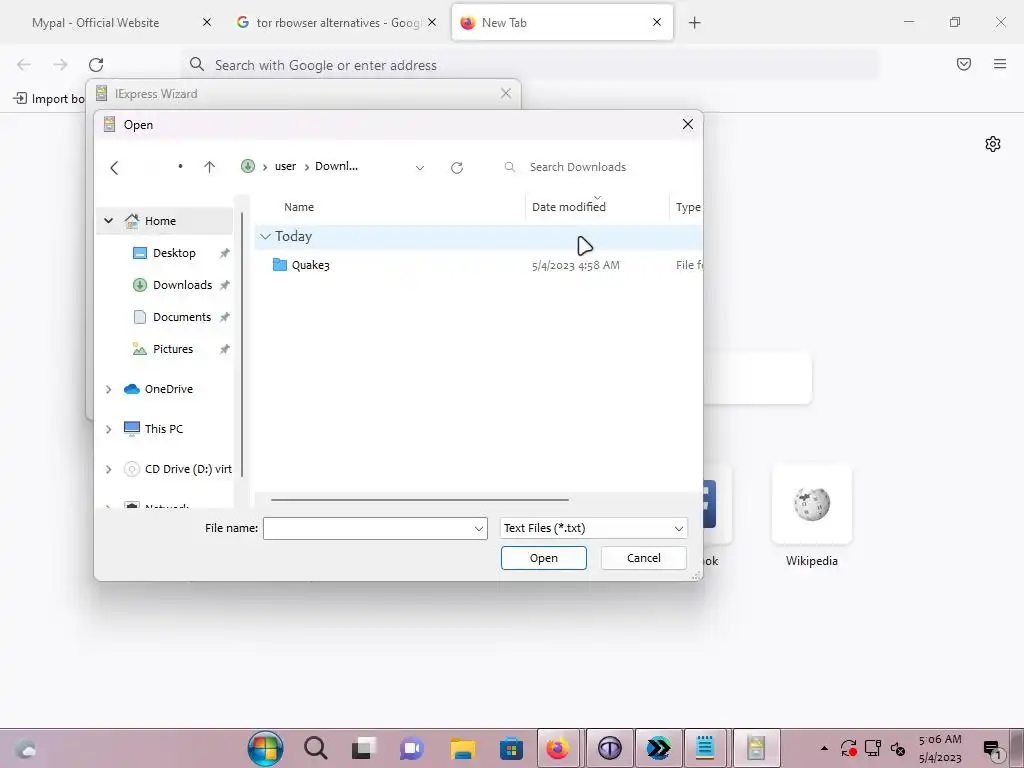Click the Cancel button
The image size is (1024, 768).
click(x=643, y=558)
